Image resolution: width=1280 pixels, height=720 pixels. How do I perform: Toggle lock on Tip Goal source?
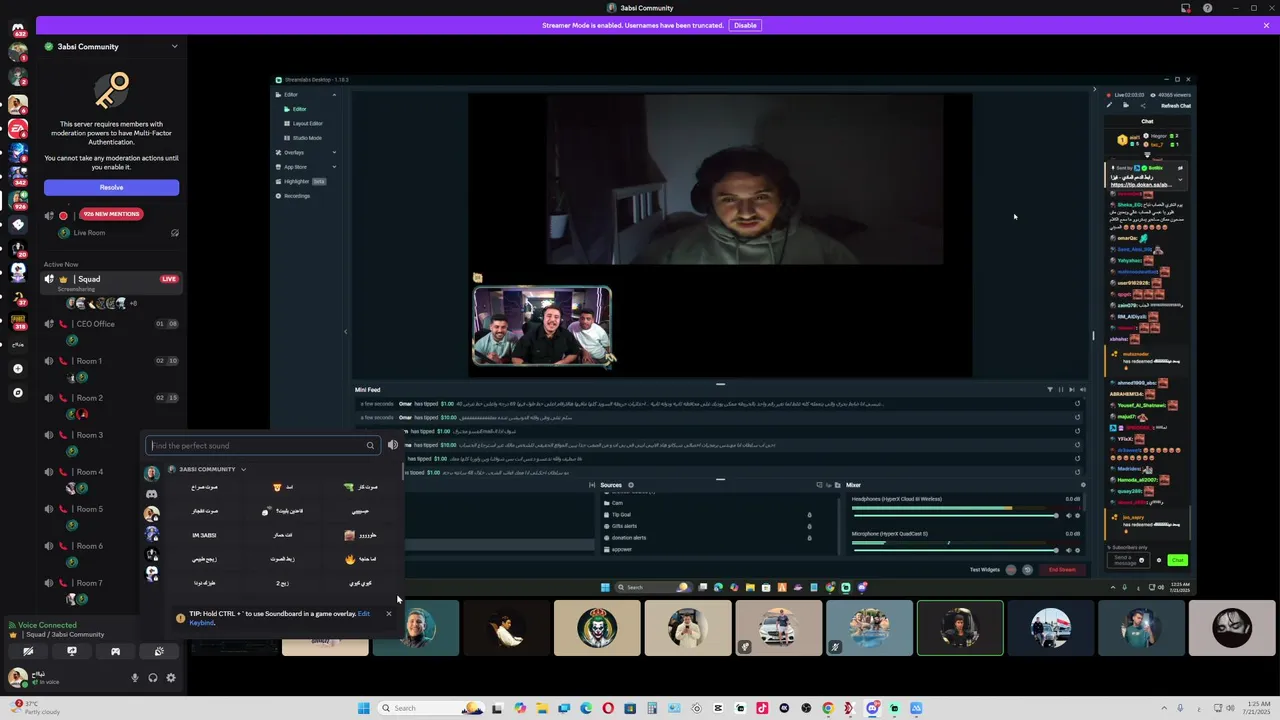pyautogui.click(x=809, y=515)
